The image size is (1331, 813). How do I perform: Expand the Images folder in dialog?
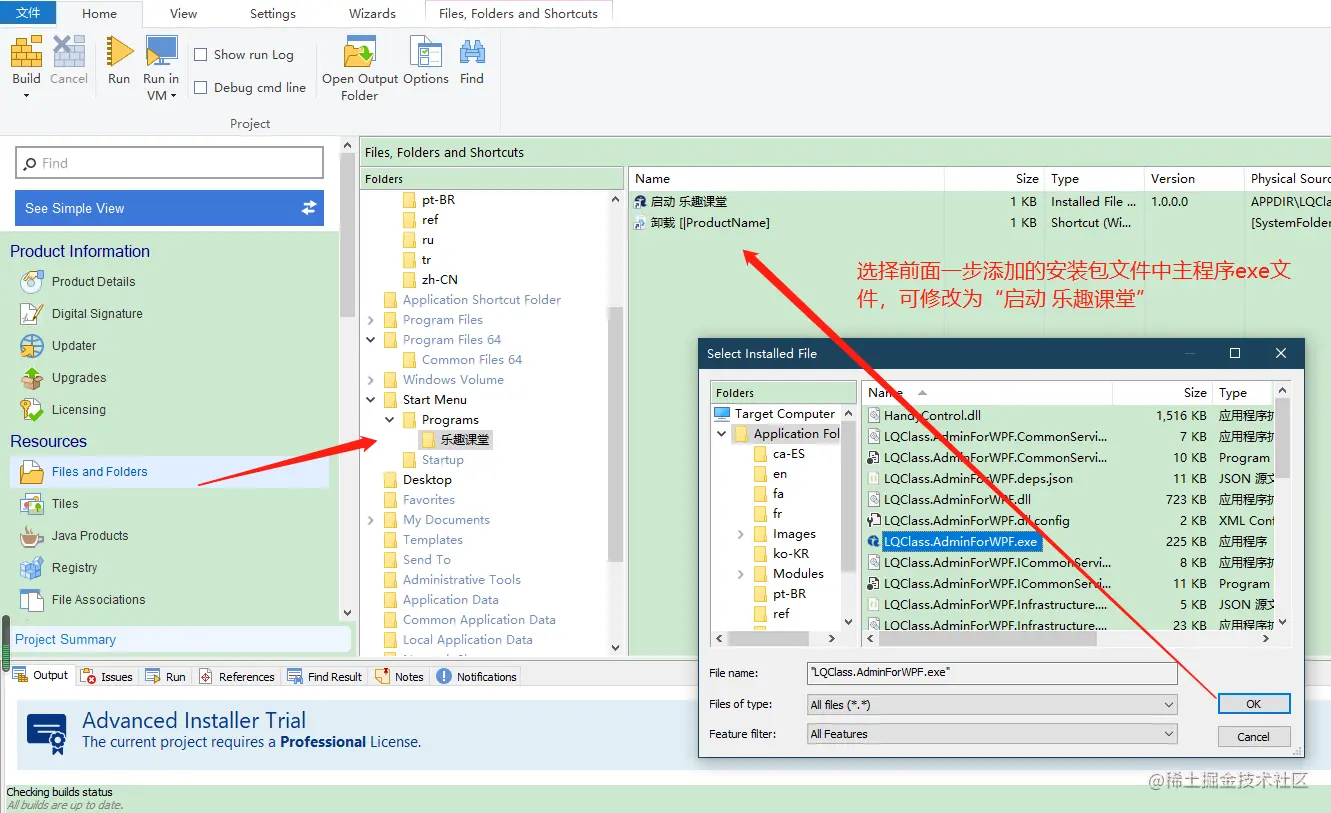pos(741,534)
